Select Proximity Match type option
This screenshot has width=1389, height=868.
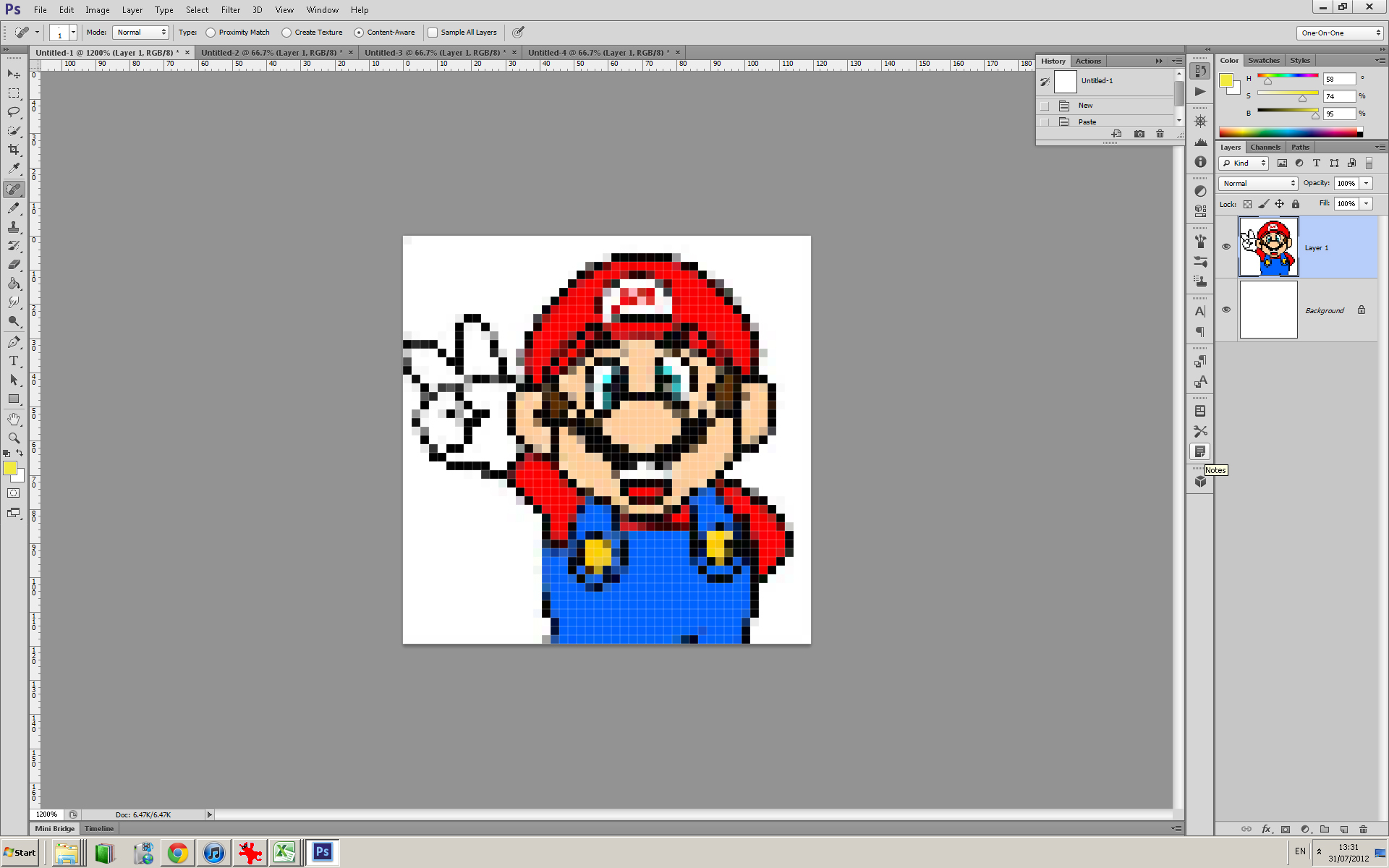pos(211,33)
